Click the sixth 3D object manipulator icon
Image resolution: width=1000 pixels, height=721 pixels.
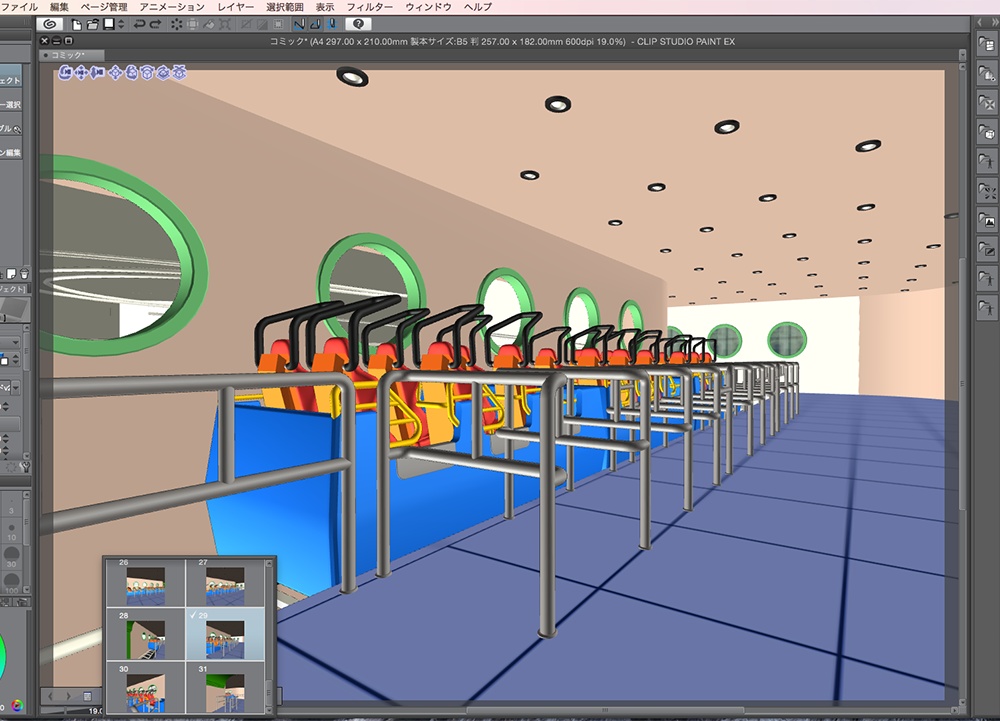click(x=147, y=73)
